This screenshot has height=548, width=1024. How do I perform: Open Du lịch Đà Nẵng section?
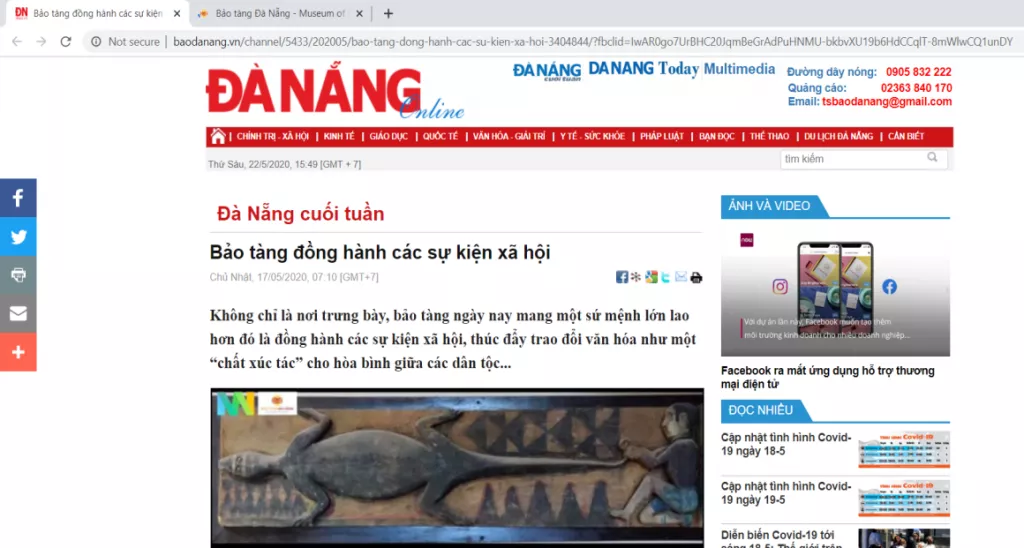tap(839, 137)
